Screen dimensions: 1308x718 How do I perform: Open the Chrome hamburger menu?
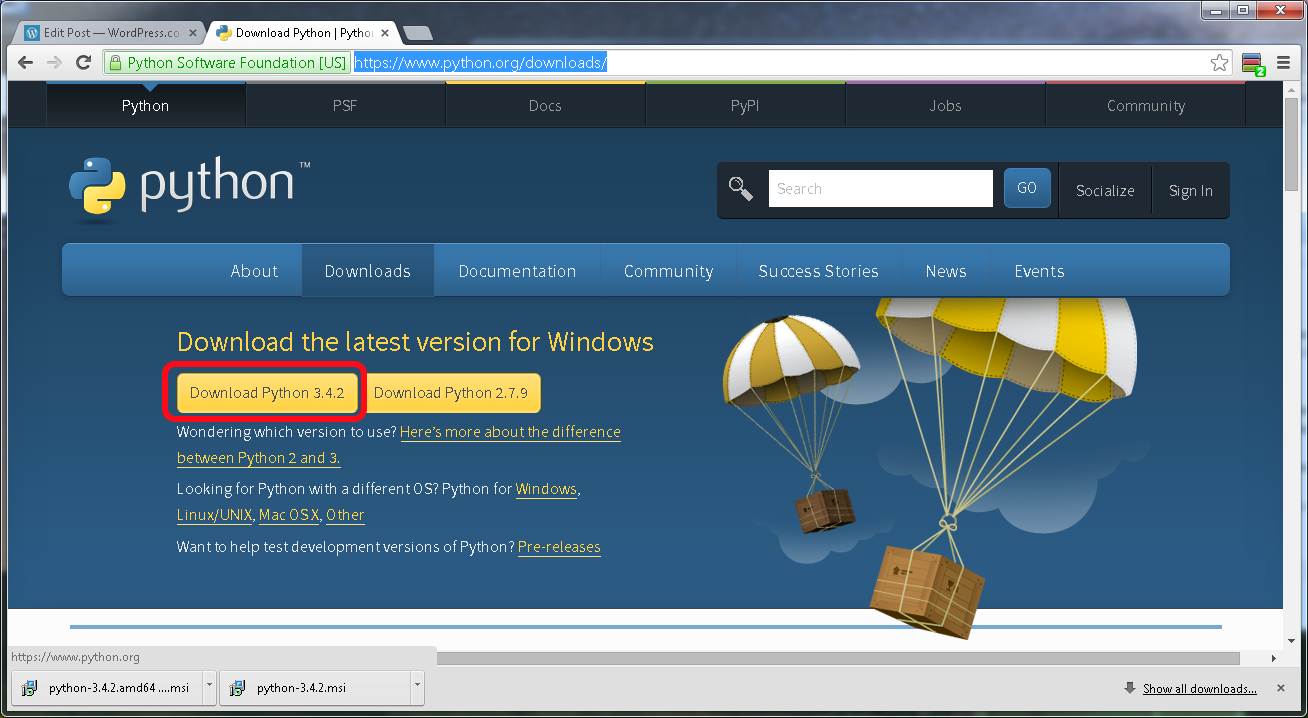click(x=1284, y=63)
